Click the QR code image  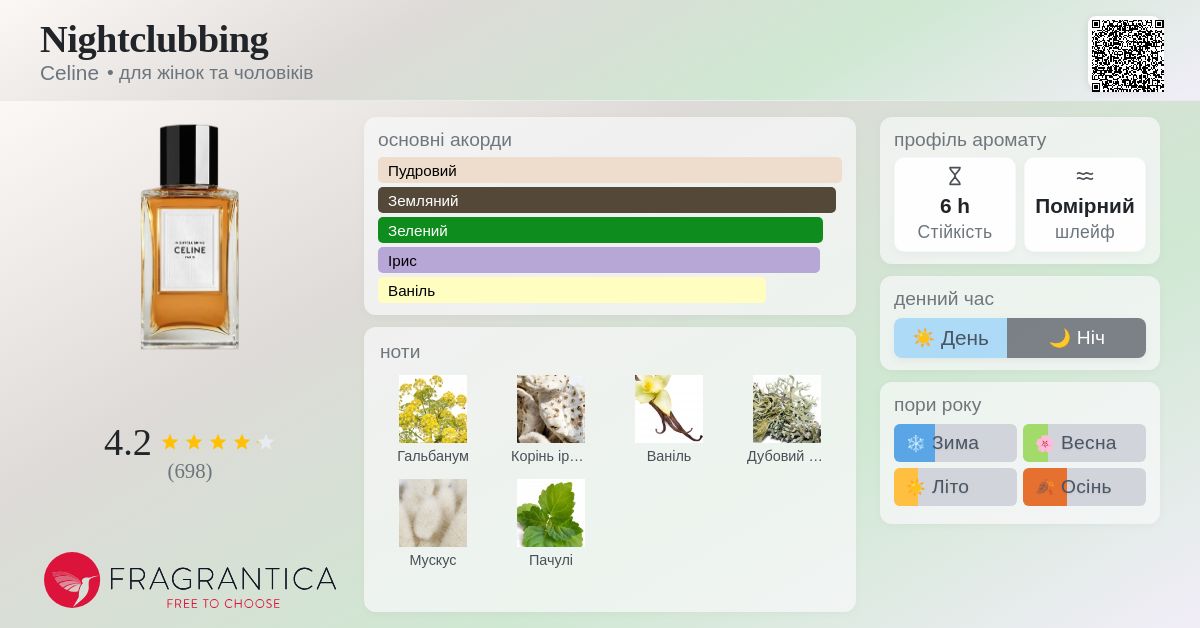(x=1127, y=56)
